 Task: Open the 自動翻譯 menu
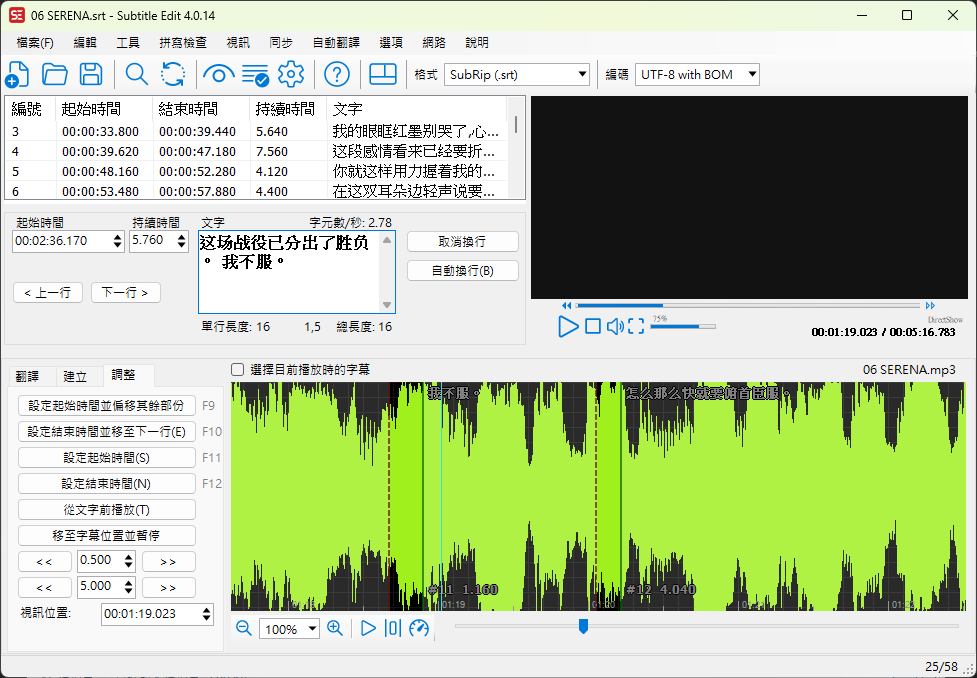(x=337, y=42)
